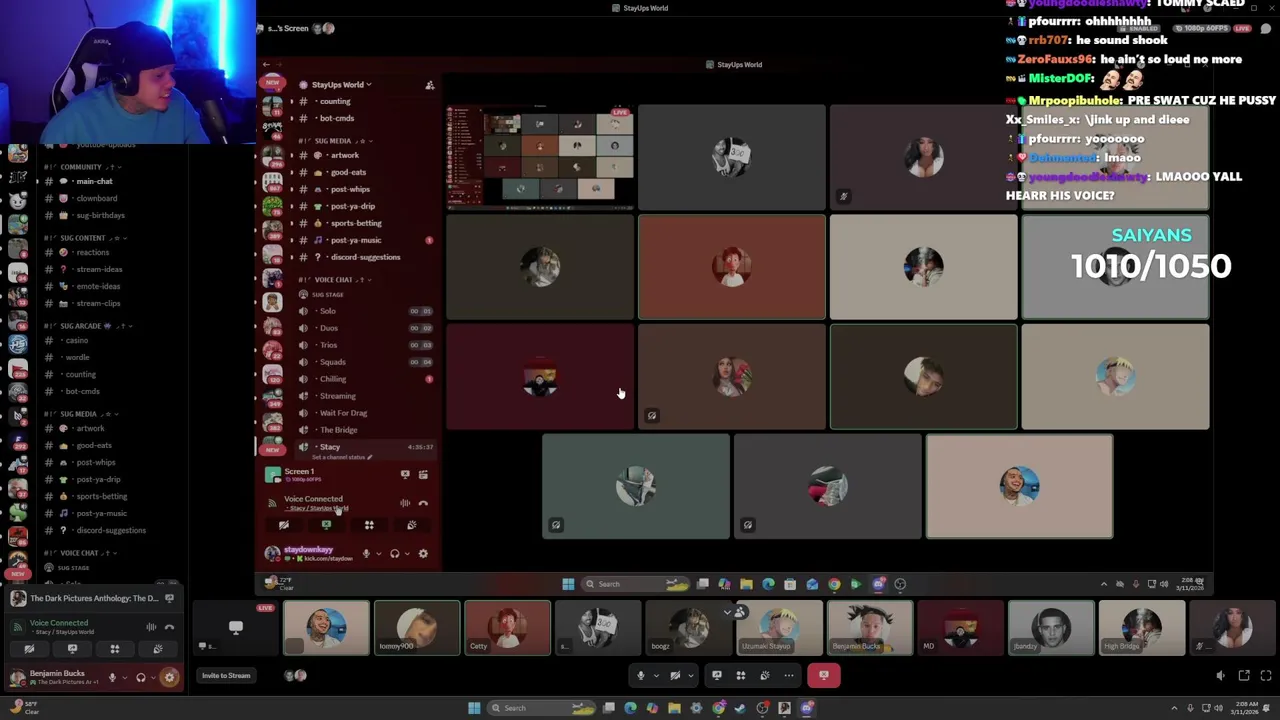The height and width of the screenshot is (720, 1280).
Task: Open Benjamin Bucks user settings gear
Action: 169,677
